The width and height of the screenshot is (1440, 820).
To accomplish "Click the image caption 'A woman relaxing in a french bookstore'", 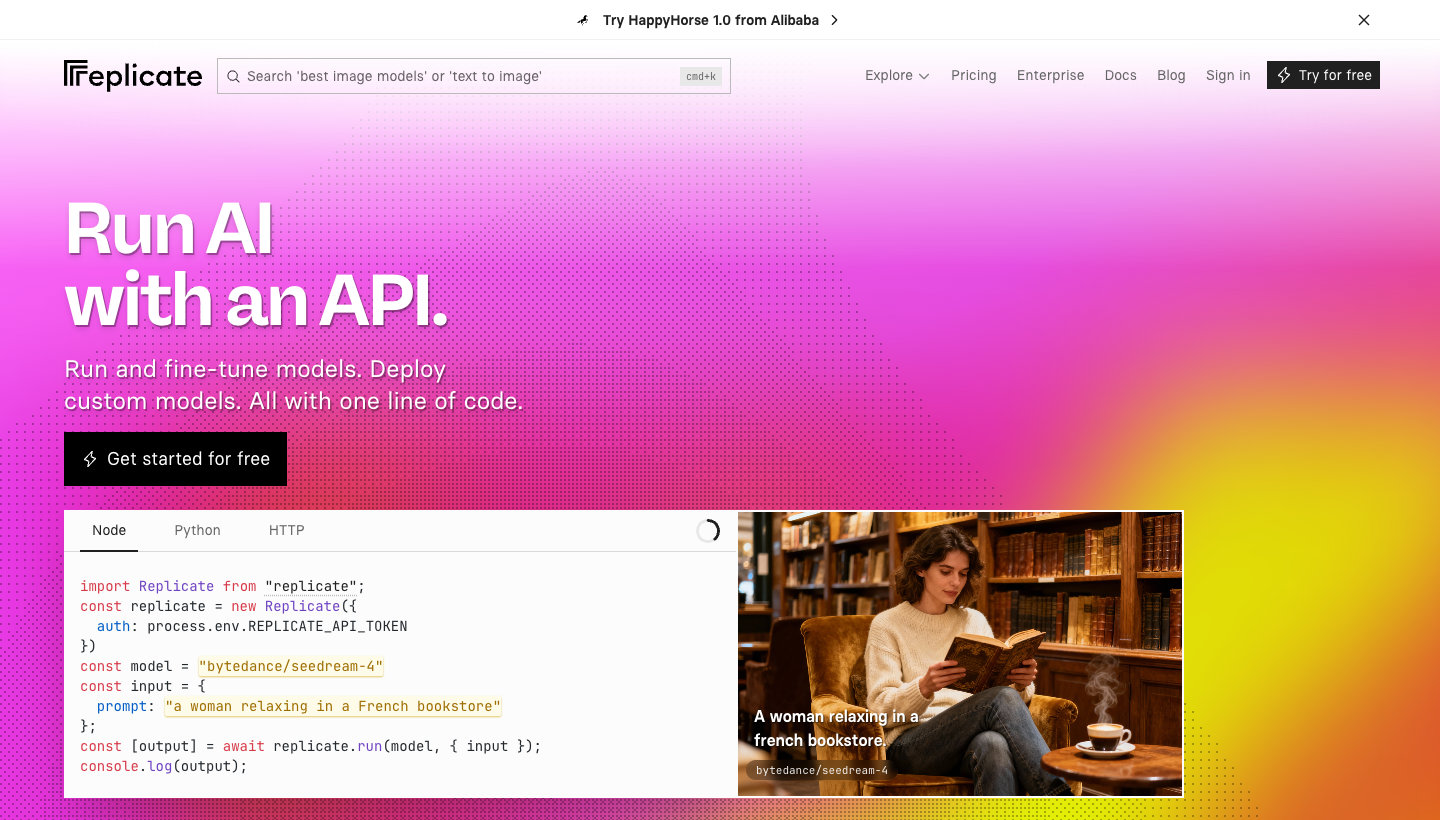I will pos(836,728).
